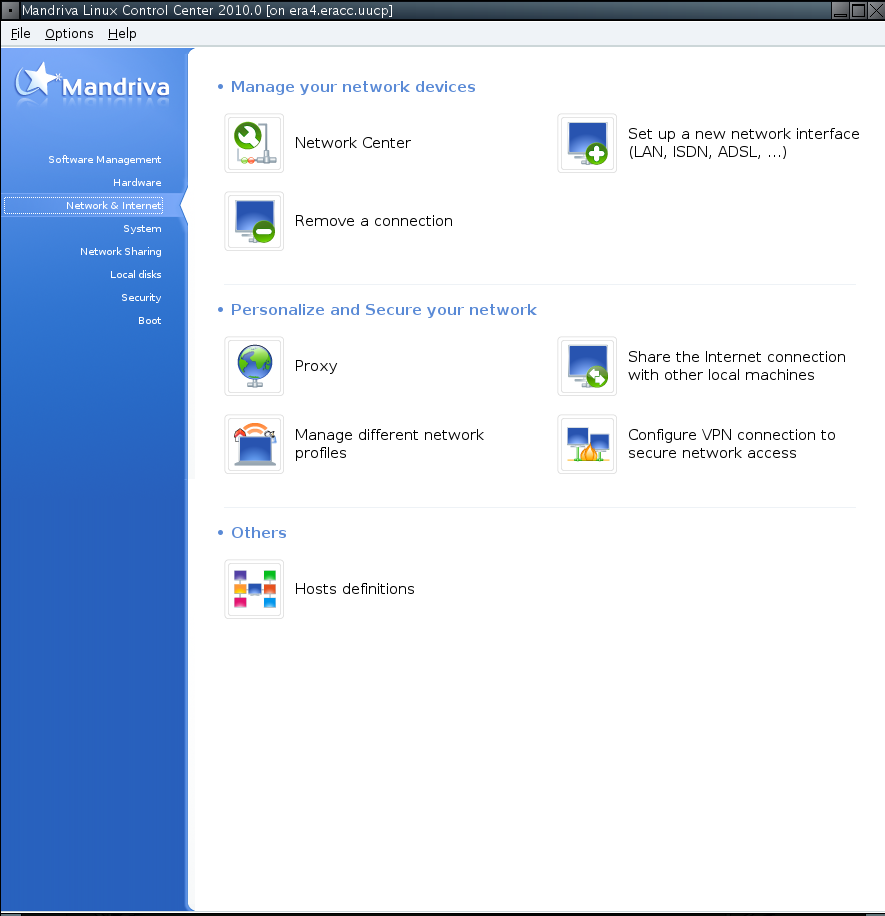The width and height of the screenshot is (885, 916).
Task: Click the window menu icon in the title bar
Action: click(10, 10)
